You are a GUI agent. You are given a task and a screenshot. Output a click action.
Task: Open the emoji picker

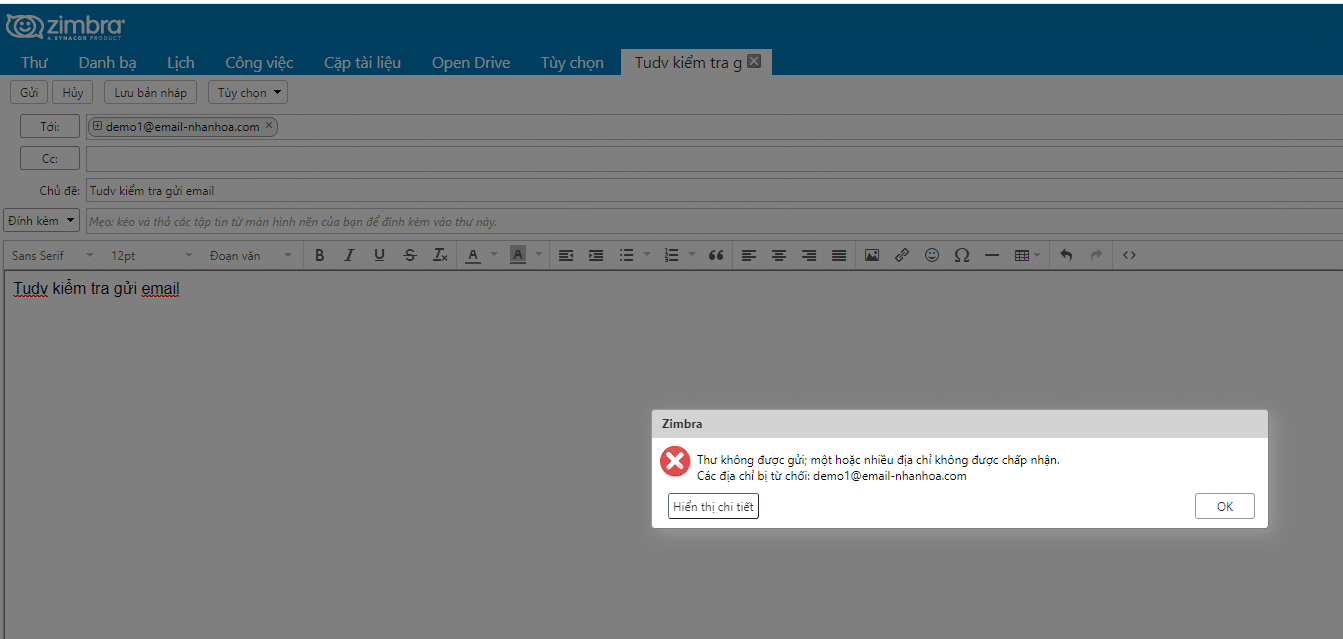931,255
